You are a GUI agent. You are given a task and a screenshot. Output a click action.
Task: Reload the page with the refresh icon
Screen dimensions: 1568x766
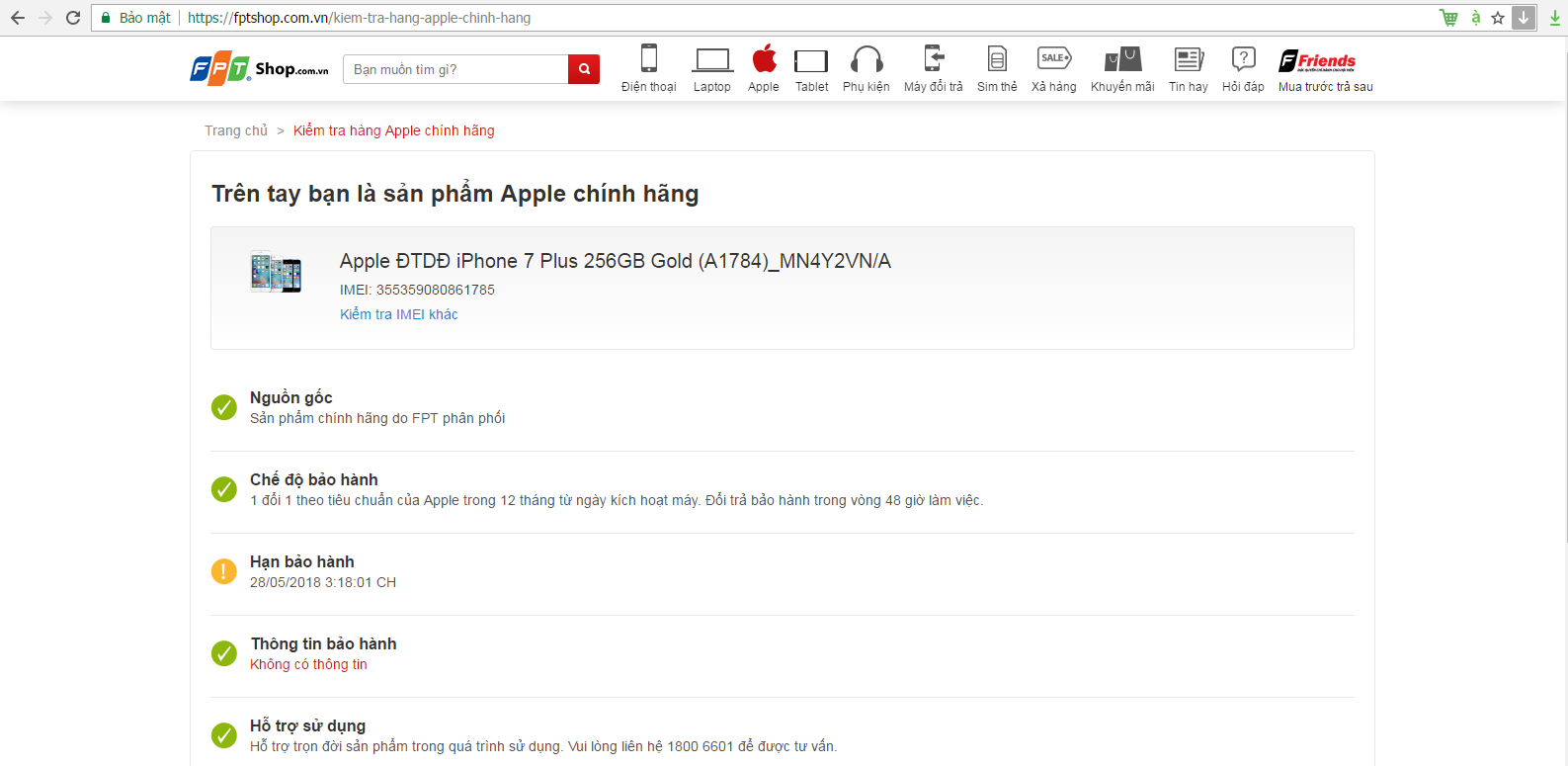coord(73,18)
